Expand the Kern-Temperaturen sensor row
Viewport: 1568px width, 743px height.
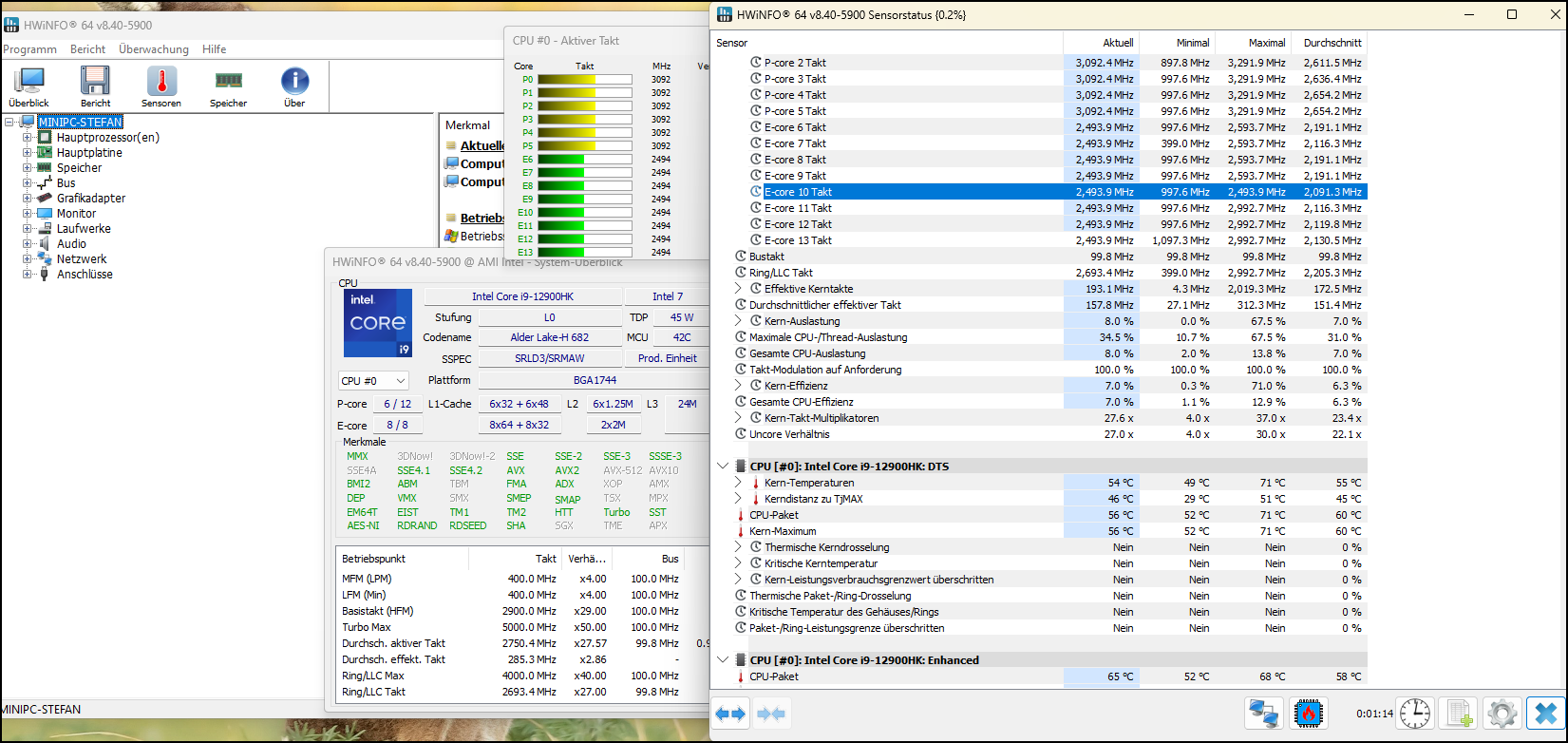[x=738, y=483]
